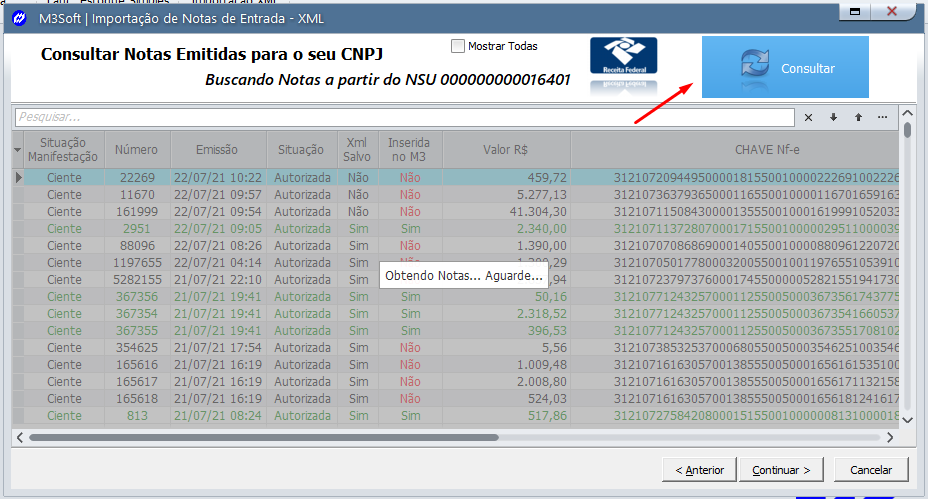Click the M3Soft app icon in title bar
This screenshot has width=928, height=499.
coord(18,19)
